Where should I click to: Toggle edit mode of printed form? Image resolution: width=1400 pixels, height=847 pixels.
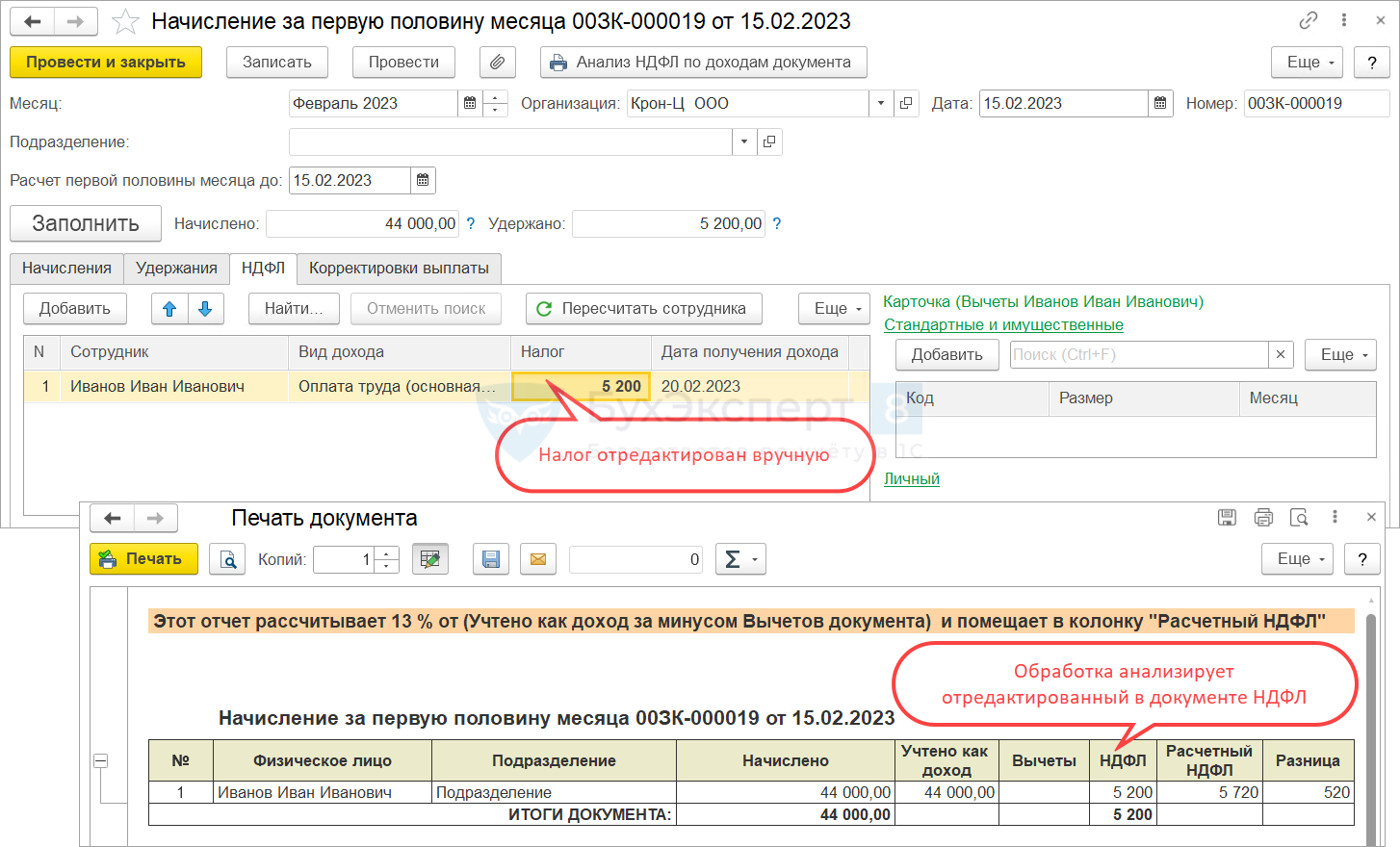[430, 559]
